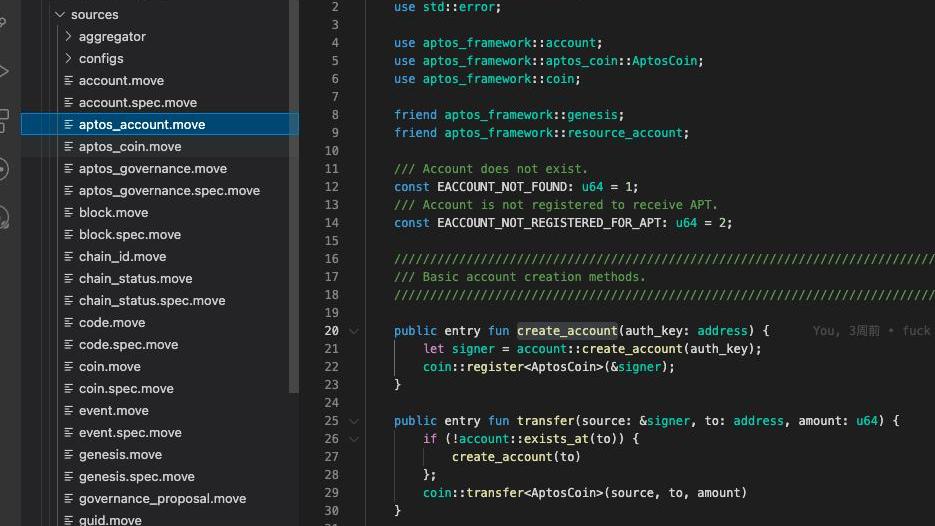Click the file icon beside account.move
This screenshot has width=935, height=526.
tap(69, 81)
